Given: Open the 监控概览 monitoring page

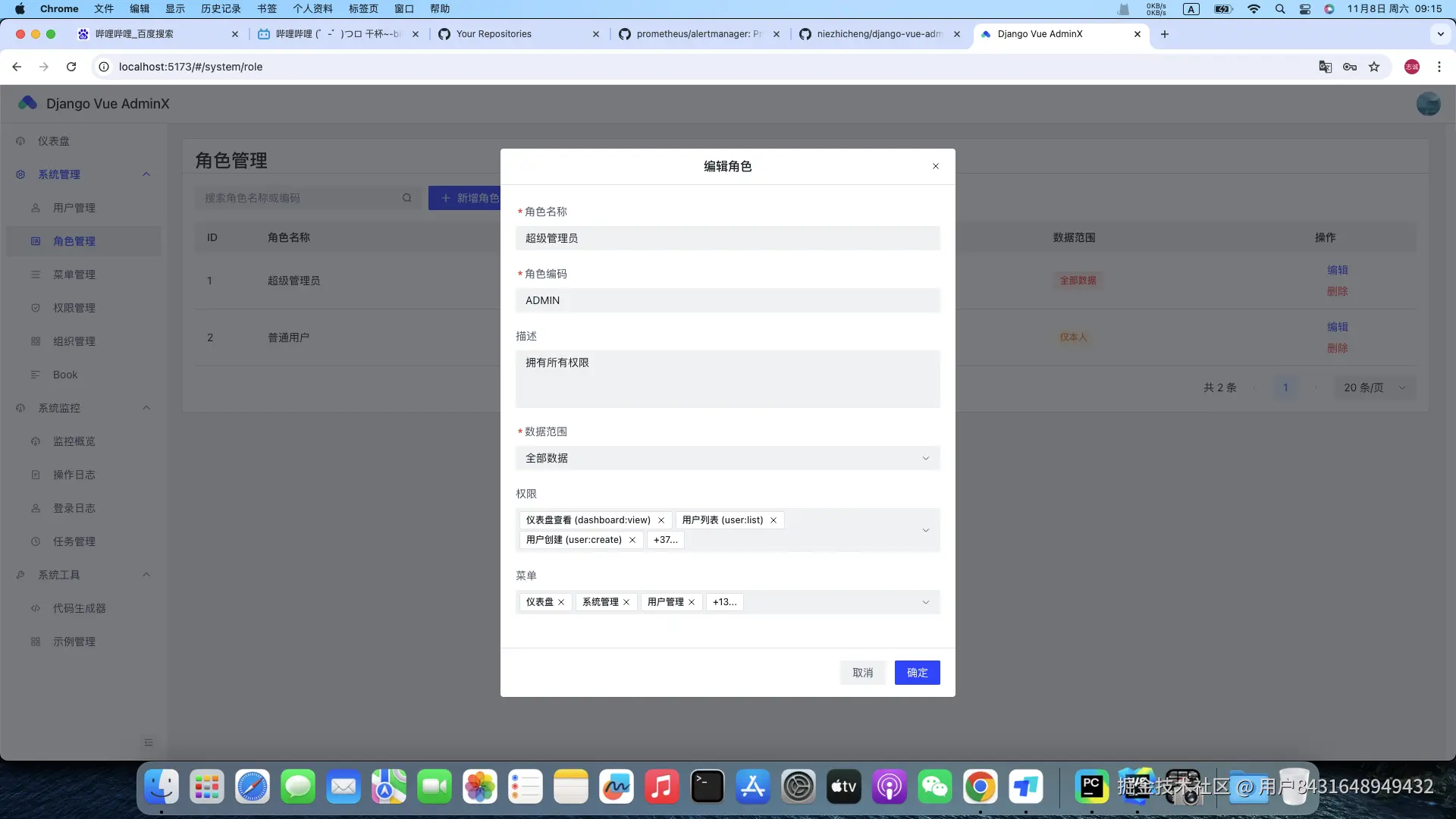Looking at the screenshot, I should pos(74,441).
